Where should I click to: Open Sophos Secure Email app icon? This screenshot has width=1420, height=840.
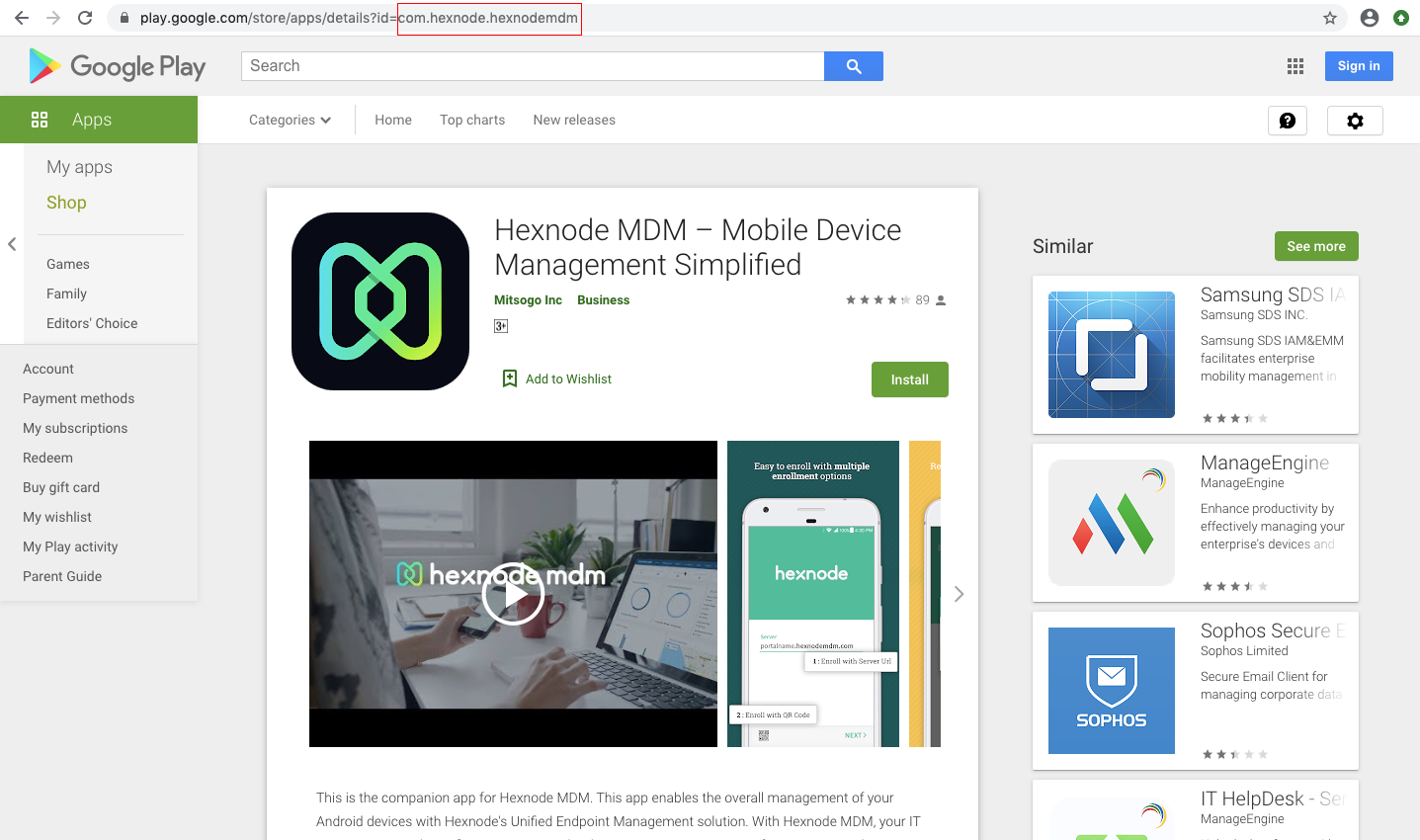[x=1112, y=691]
